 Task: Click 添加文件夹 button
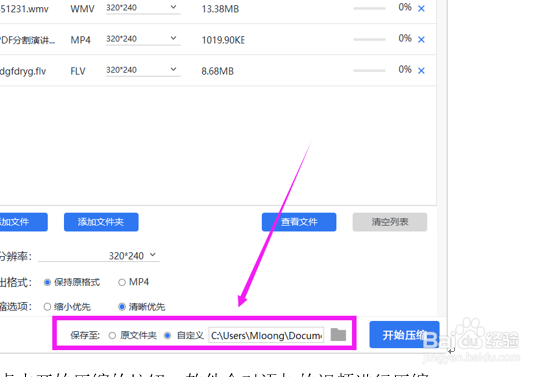click(x=101, y=222)
